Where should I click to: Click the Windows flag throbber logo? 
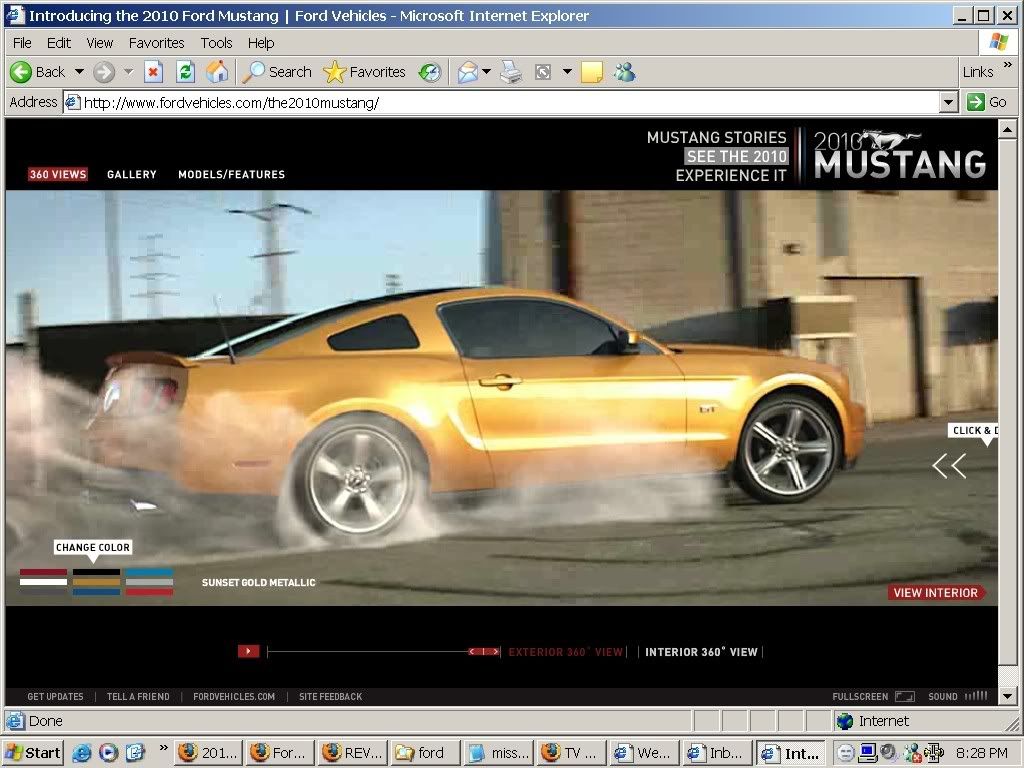(998, 42)
